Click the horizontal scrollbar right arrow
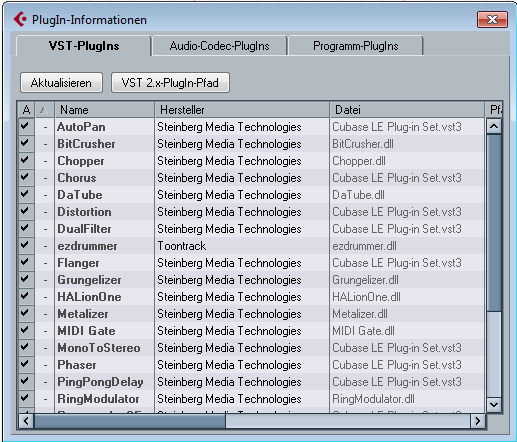This screenshot has width=517, height=442. (x=478, y=421)
